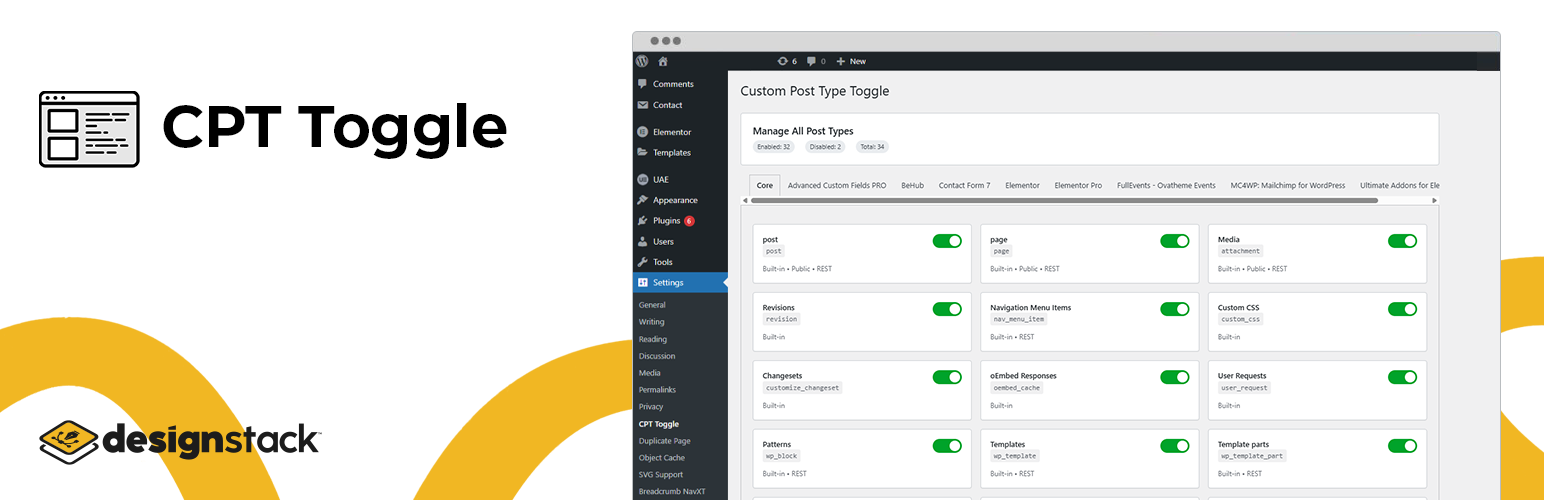Click the WordPress logo icon
Viewport: 1544px width, 500px height.
click(x=642, y=61)
